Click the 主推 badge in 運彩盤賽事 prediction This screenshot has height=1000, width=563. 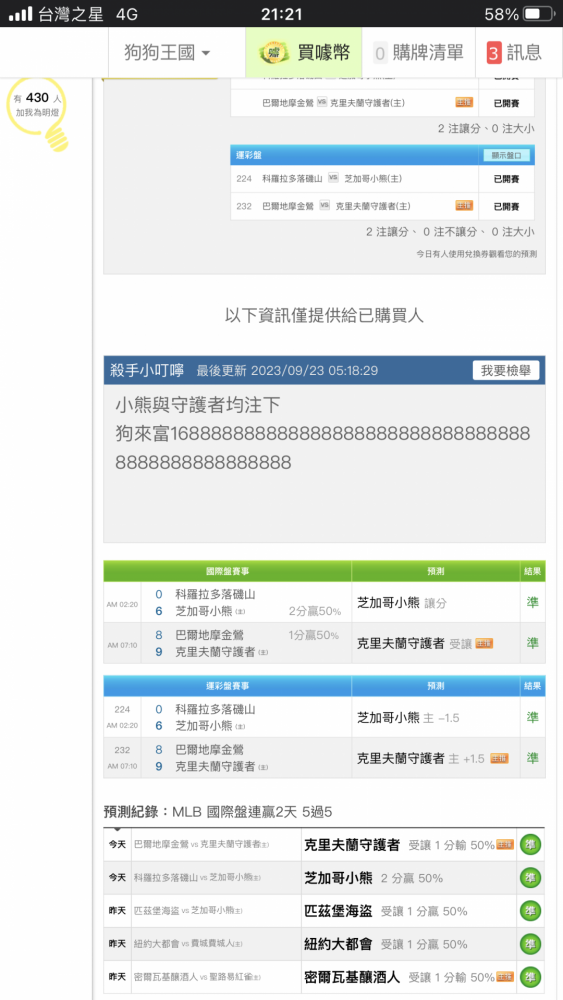point(499,758)
